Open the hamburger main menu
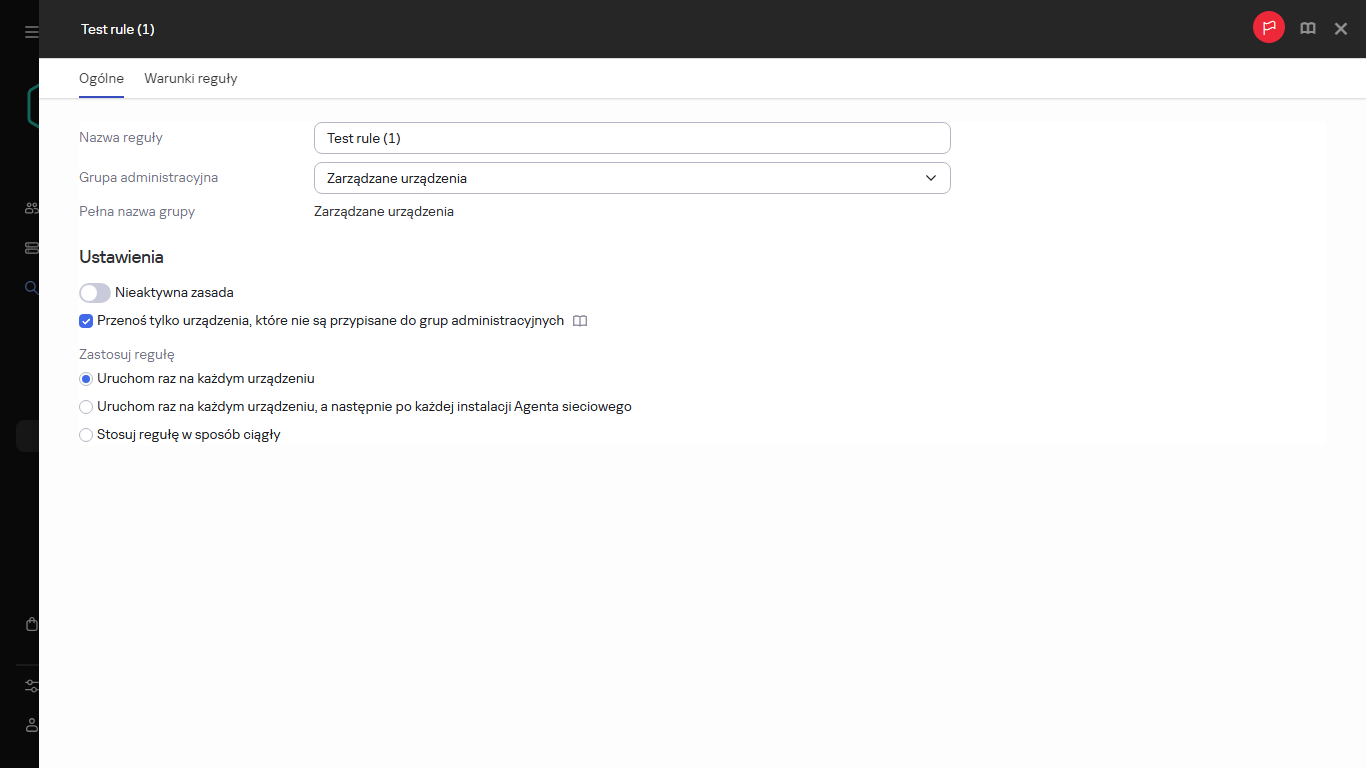This screenshot has width=1366, height=768. click(31, 32)
